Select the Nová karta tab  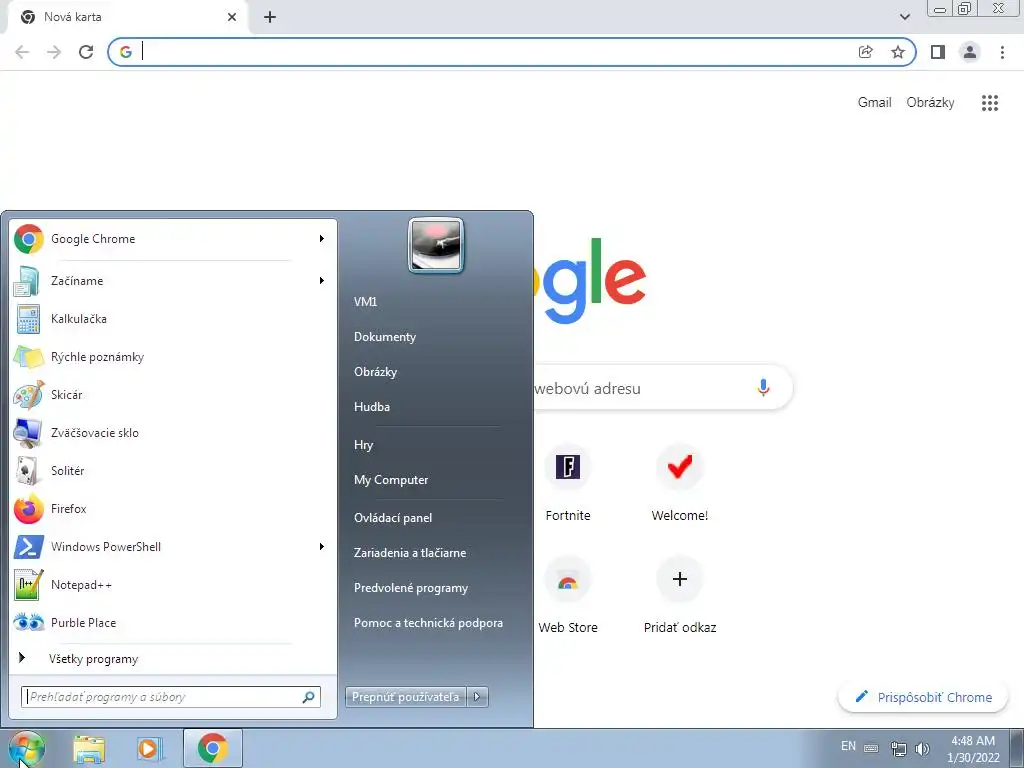127,18
